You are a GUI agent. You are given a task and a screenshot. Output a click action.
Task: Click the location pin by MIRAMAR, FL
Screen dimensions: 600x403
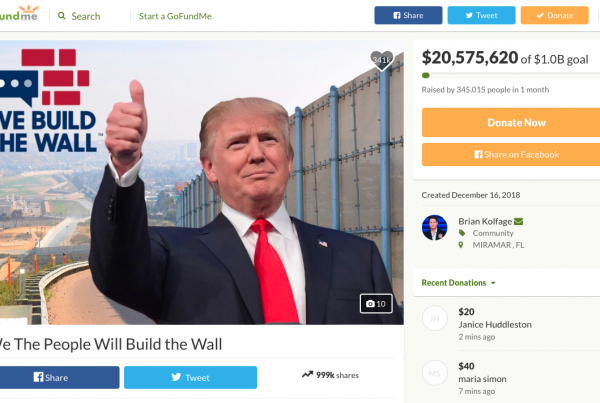click(461, 245)
